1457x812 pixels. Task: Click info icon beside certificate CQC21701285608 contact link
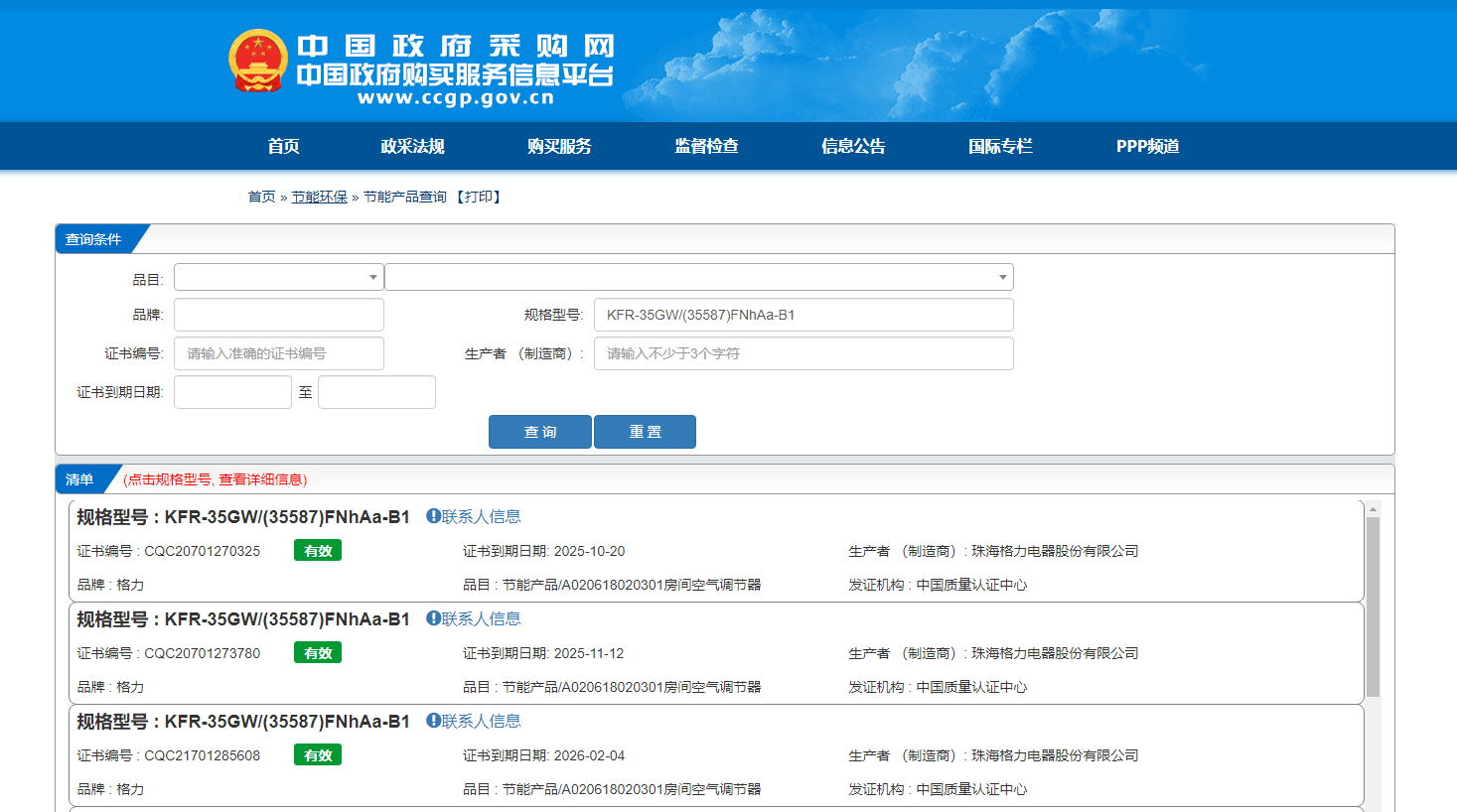433,721
